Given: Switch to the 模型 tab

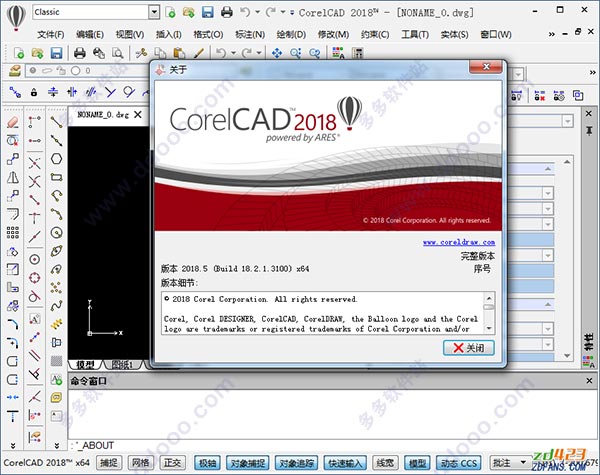Looking at the screenshot, I should pos(85,365).
